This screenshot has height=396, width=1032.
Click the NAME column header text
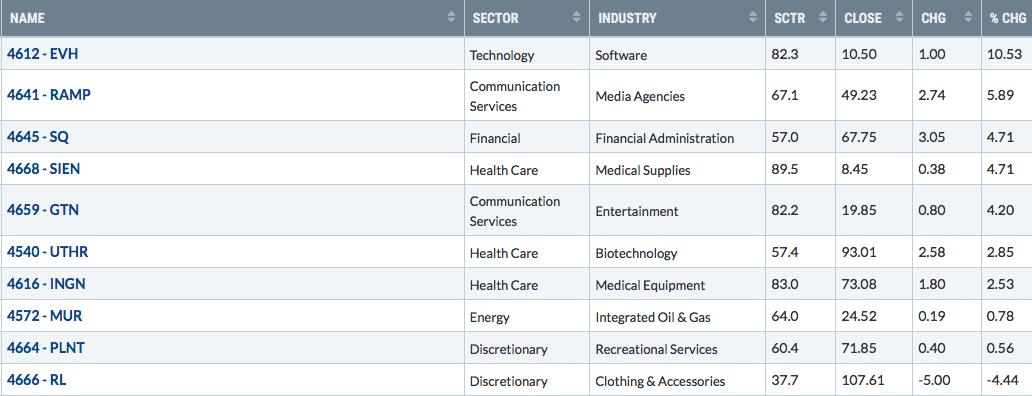(27, 18)
